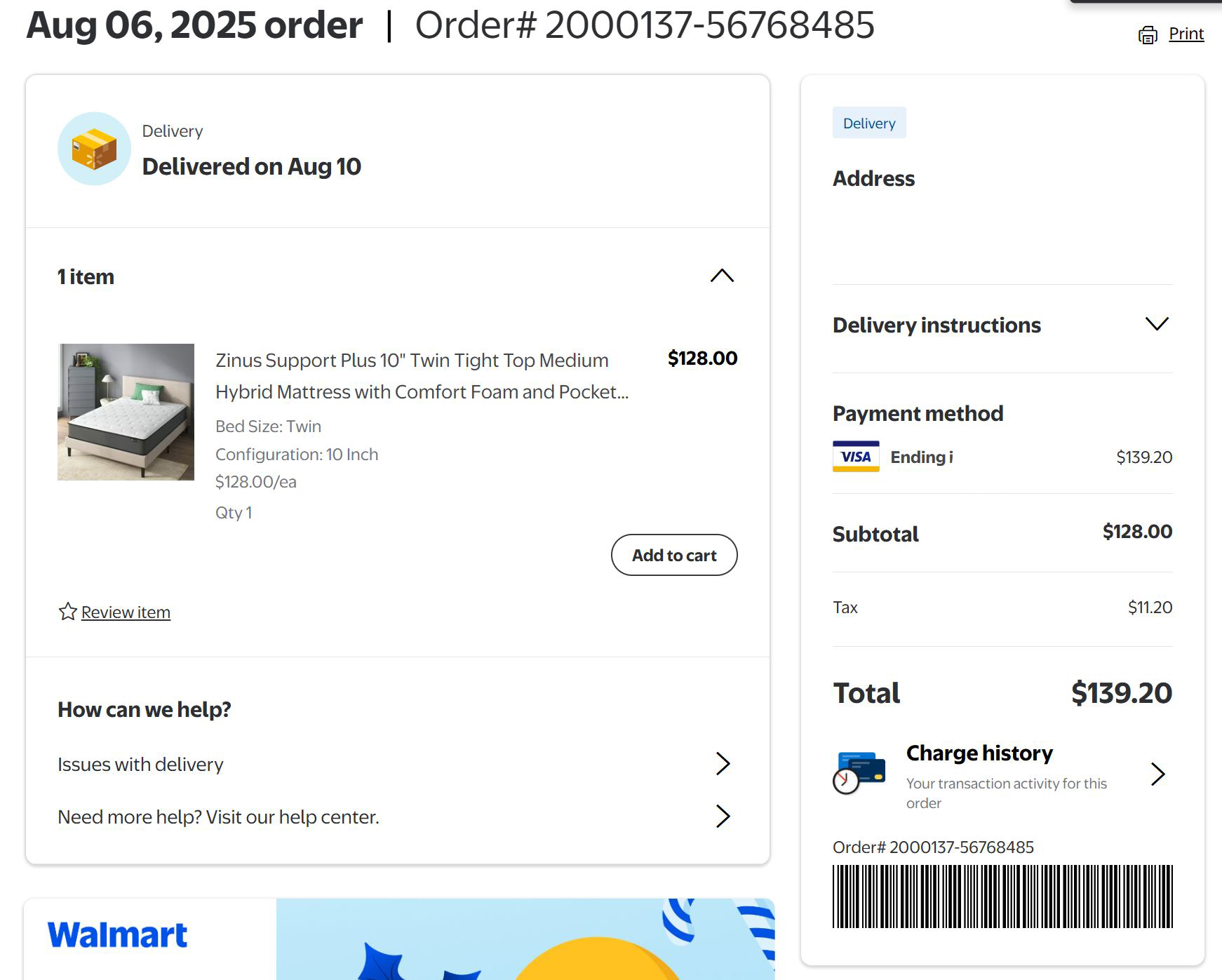This screenshot has width=1222, height=980.
Task: Click the order barcode image
Action: (1002, 897)
